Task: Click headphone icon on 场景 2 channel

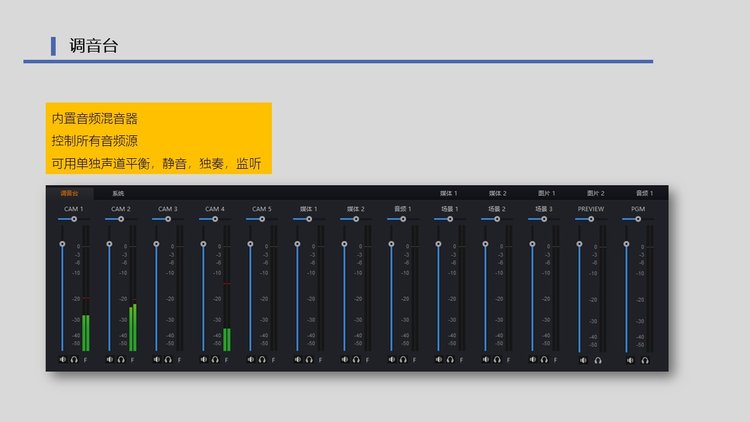Action: [x=497, y=359]
